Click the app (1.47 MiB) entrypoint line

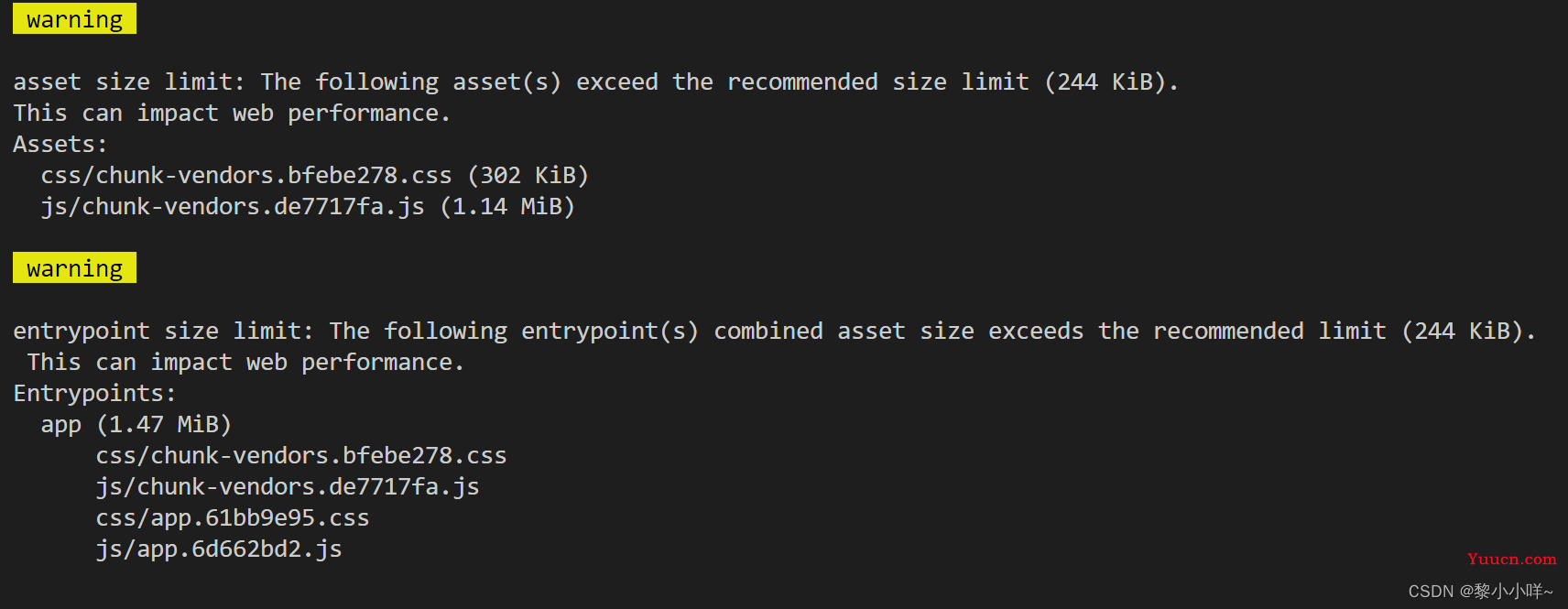click(136, 424)
